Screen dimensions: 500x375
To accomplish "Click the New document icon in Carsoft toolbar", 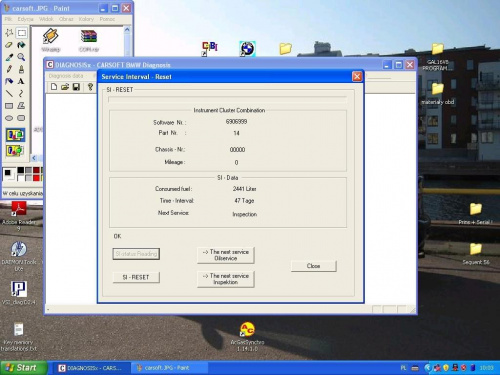I will pyautogui.click(x=54, y=87).
